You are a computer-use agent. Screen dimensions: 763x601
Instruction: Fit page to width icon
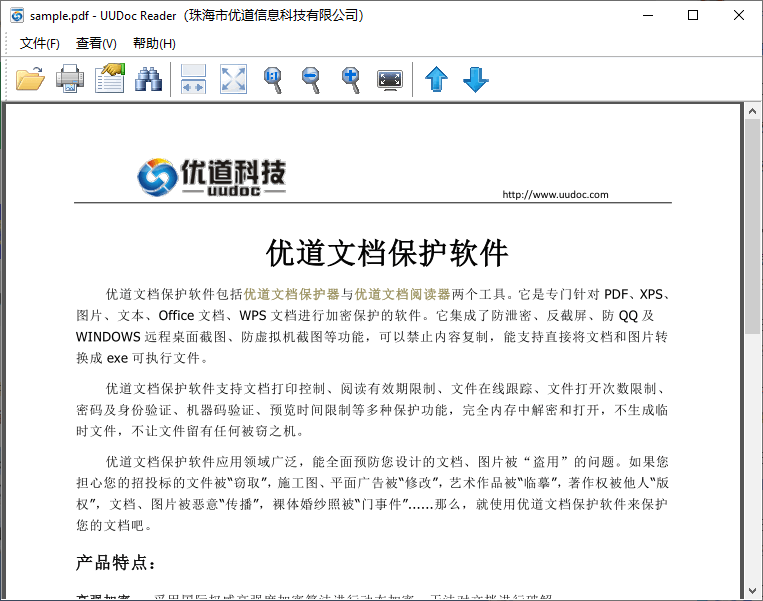[193, 79]
